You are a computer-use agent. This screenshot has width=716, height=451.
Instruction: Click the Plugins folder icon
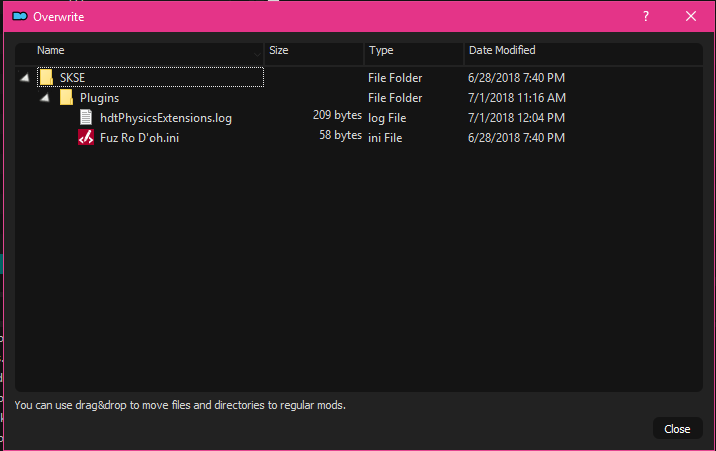click(66, 97)
